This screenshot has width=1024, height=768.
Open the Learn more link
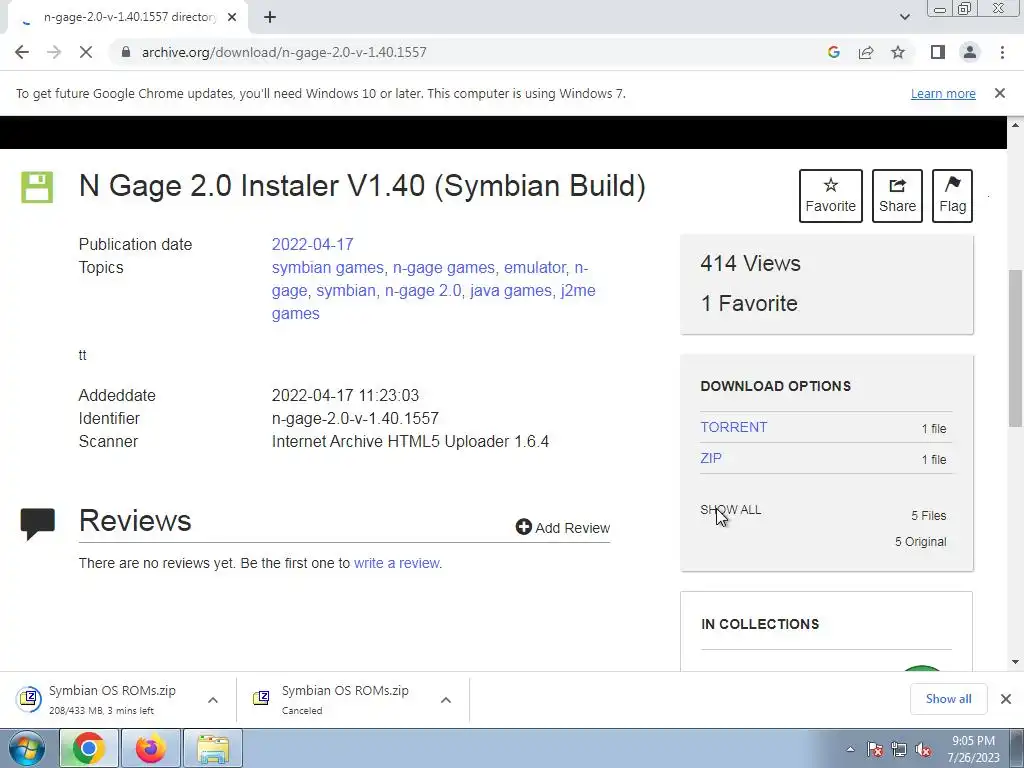pyautogui.click(x=943, y=93)
